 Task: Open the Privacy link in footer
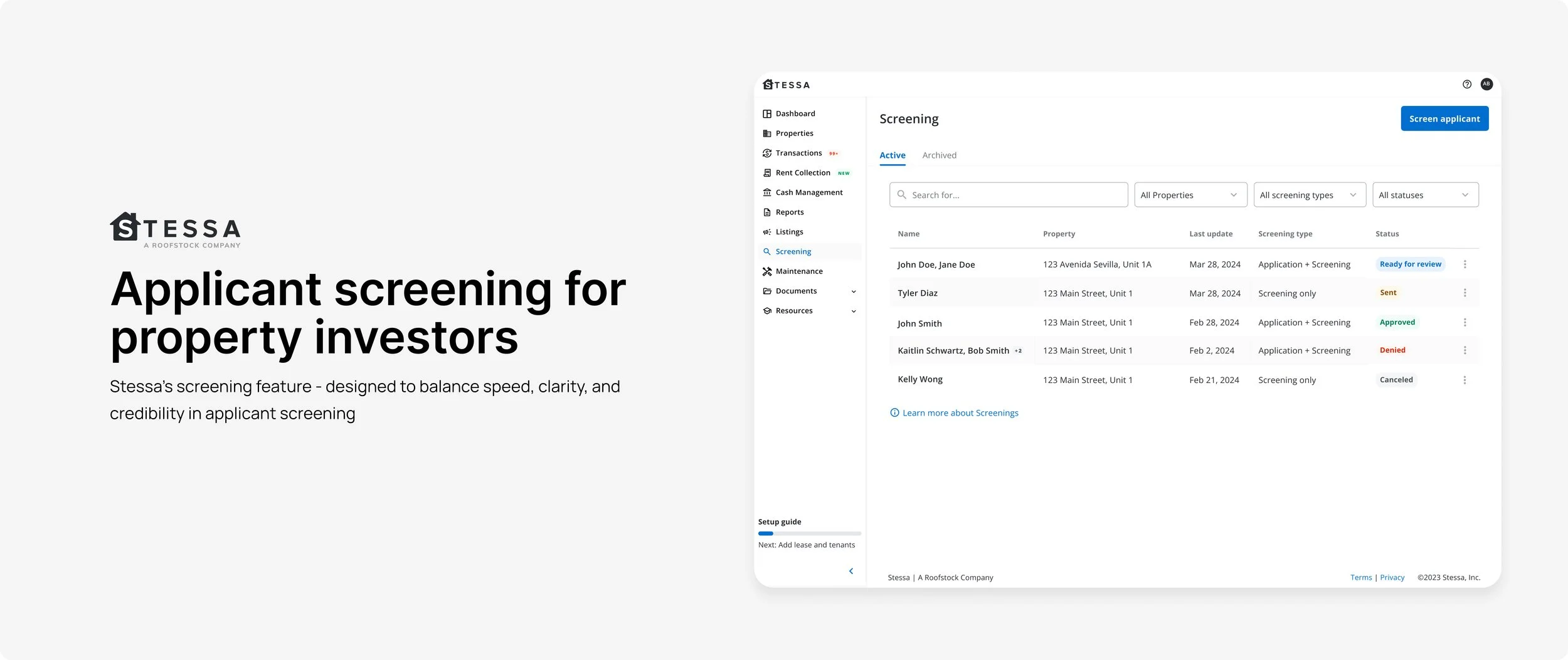point(1392,577)
